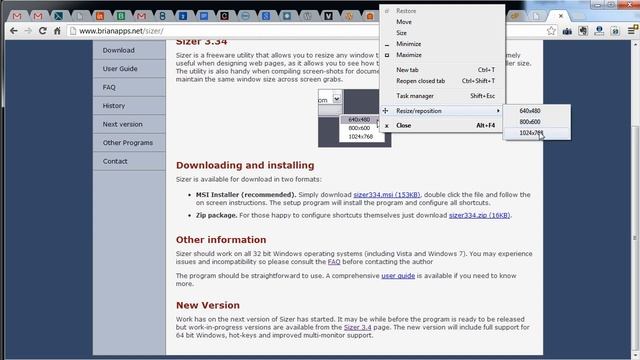The height and width of the screenshot is (360, 640).
Task: Click the blue person extension icon
Action: click(x=599, y=31)
